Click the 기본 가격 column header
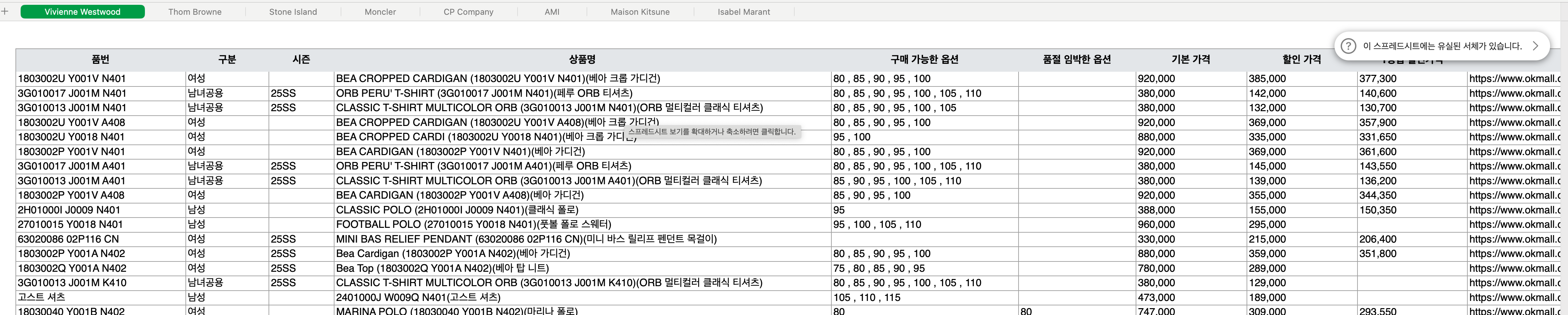 coord(1190,60)
